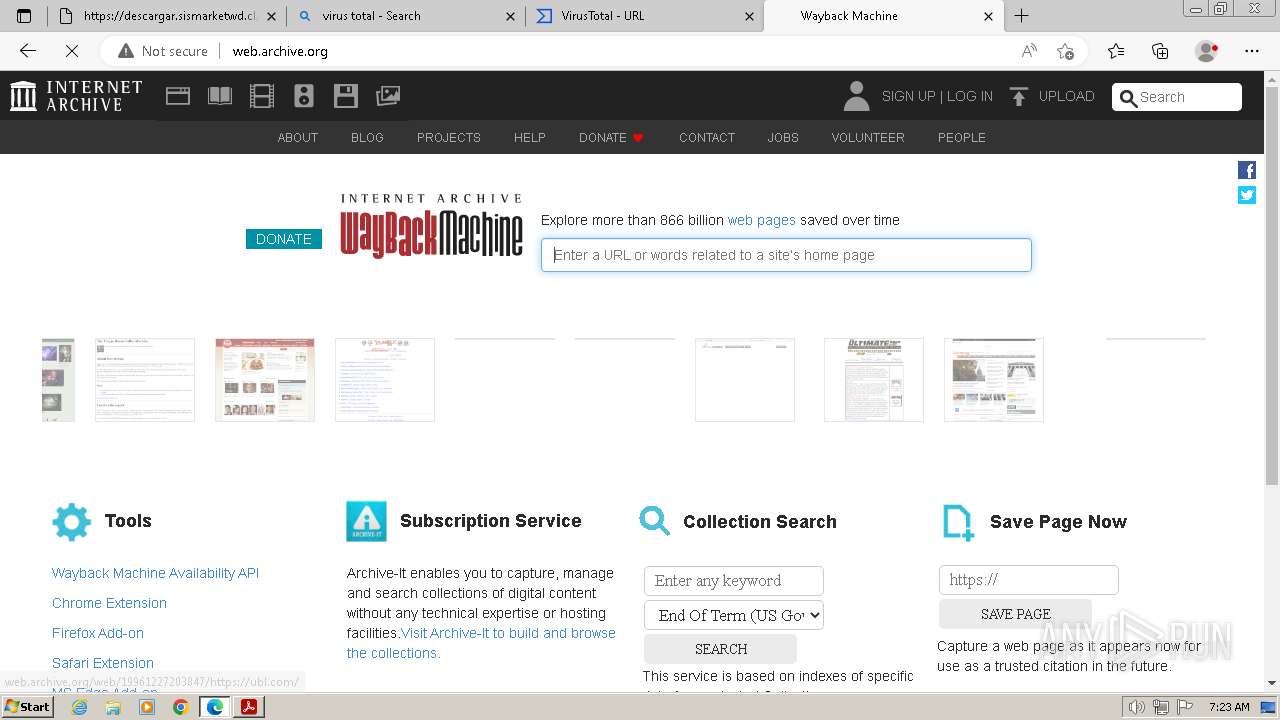Click the Read Aloud icon
The image size is (1280, 720).
pos(1029,51)
